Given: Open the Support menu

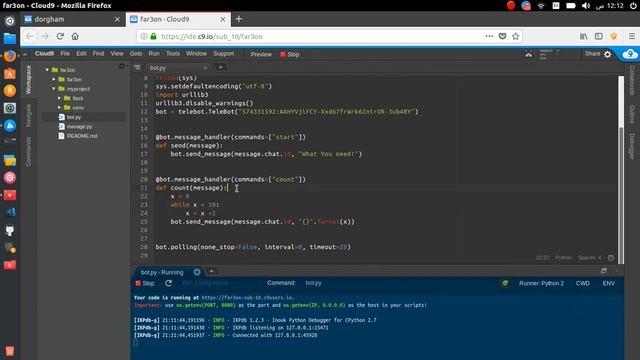Looking at the screenshot, I should [224, 54].
